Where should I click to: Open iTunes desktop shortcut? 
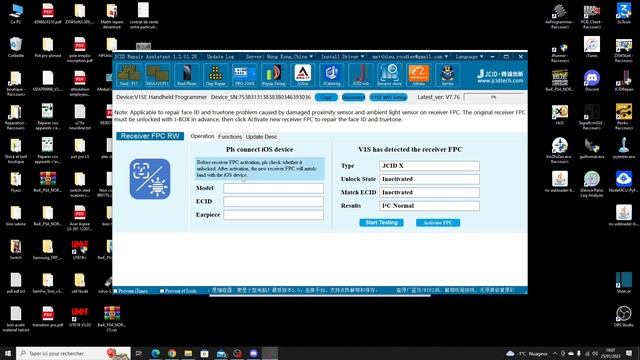point(591,47)
